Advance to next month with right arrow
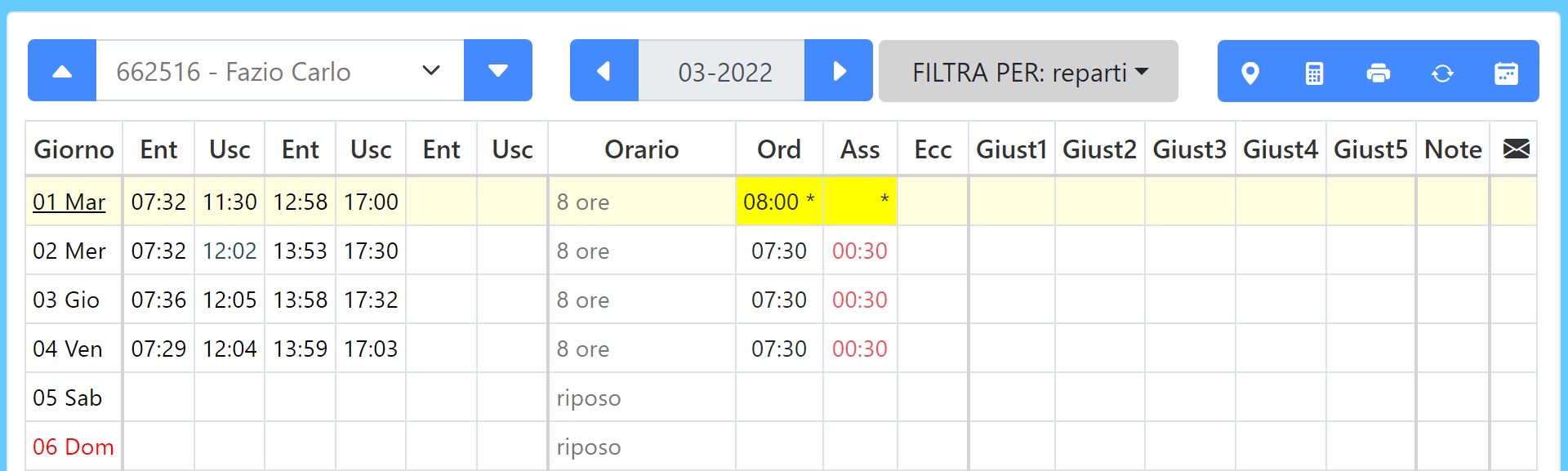 pyautogui.click(x=839, y=71)
